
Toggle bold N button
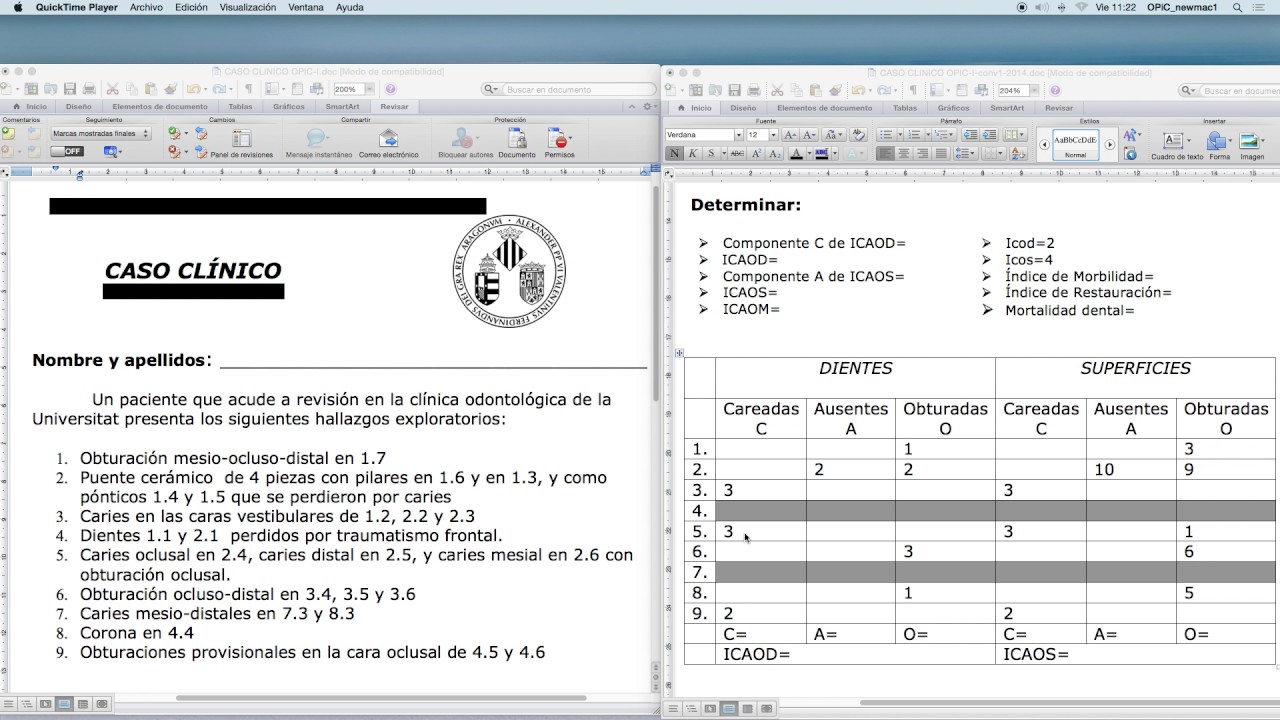(675, 153)
